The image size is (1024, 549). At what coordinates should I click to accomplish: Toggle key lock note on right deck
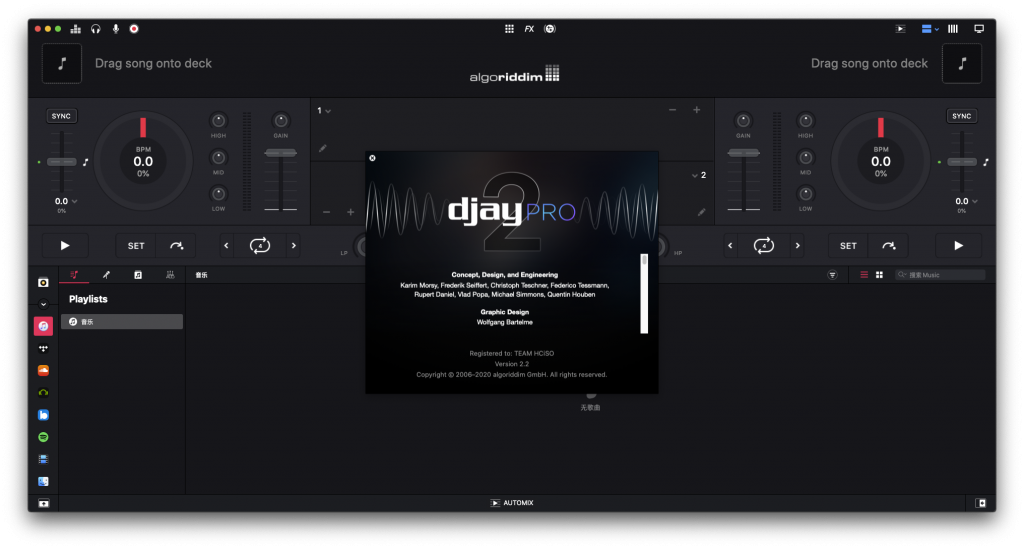pyautogui.click(x=986, y=162)
